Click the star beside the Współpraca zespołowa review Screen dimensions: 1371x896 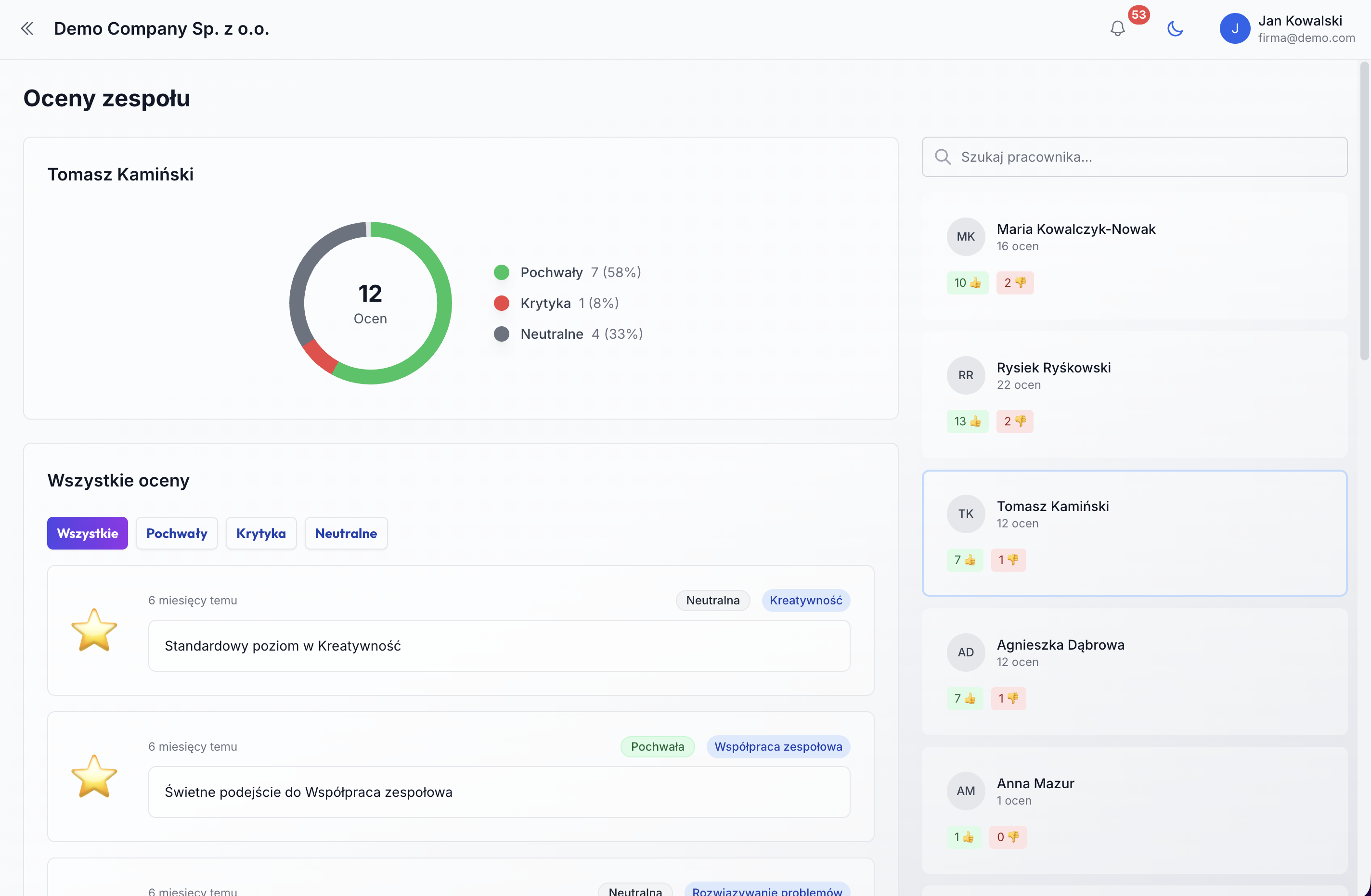[94, 776]
